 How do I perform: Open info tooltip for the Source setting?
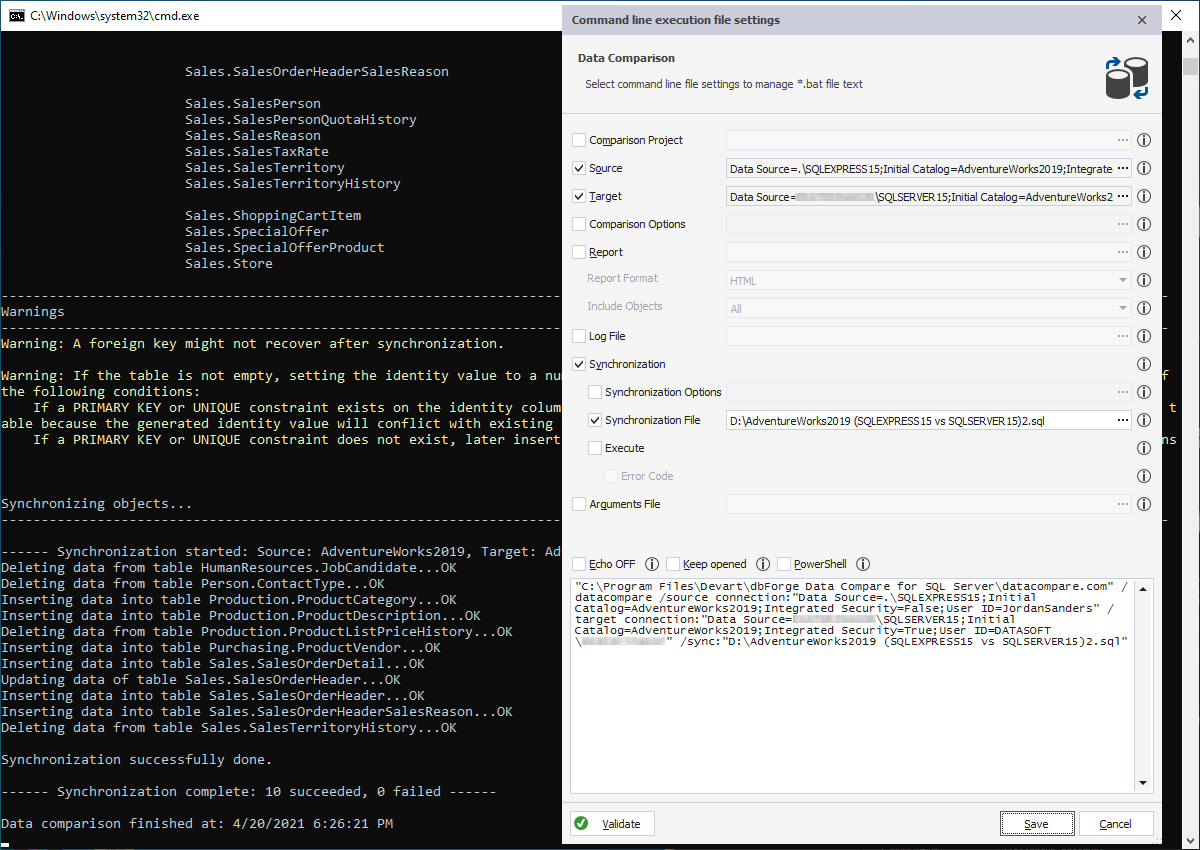tap(1143, 168)
